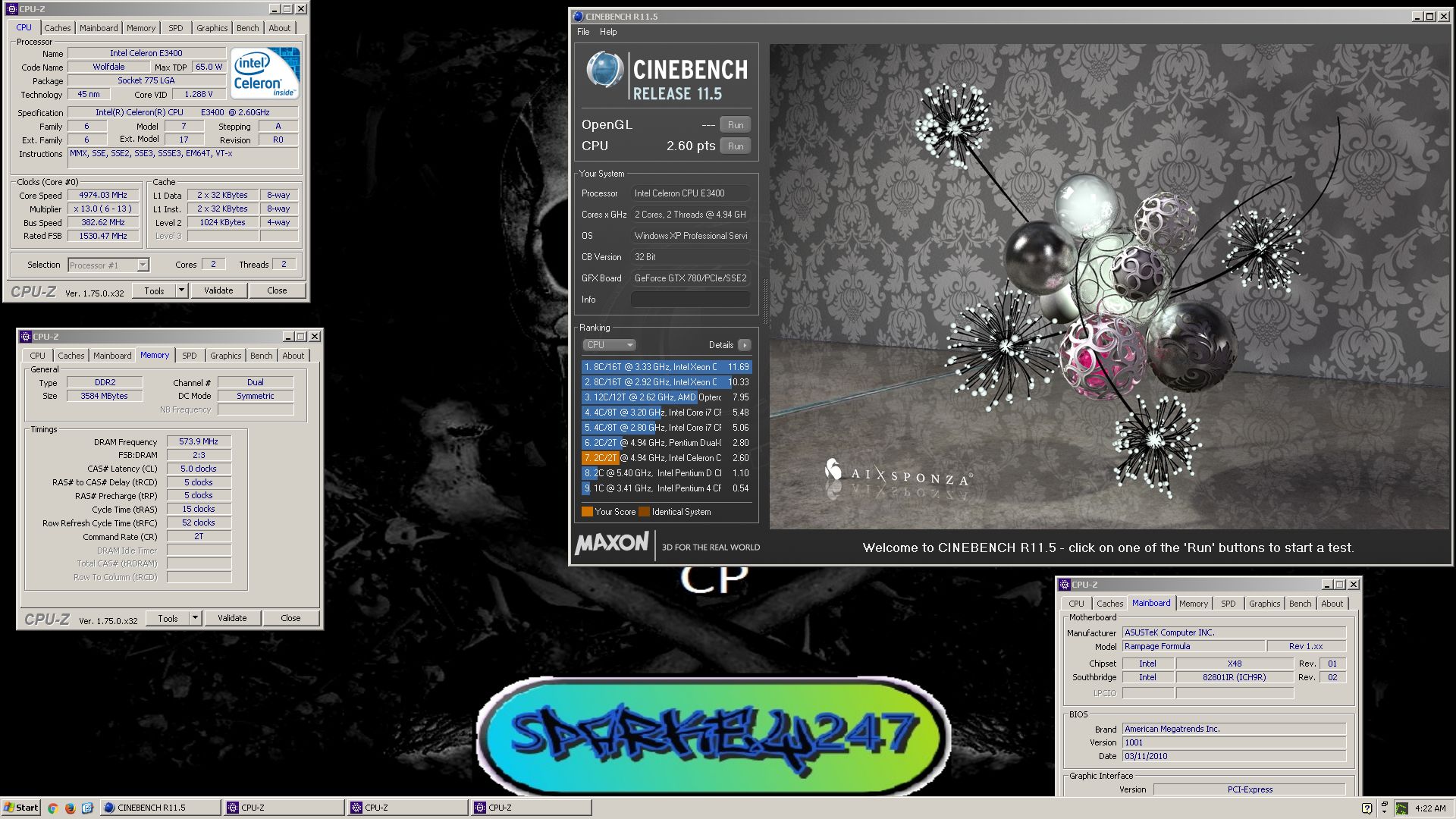Viewport: 1456px width, 819px height.
Task: Open the File menu in Cinebench
Action: [x=583, y=32]
